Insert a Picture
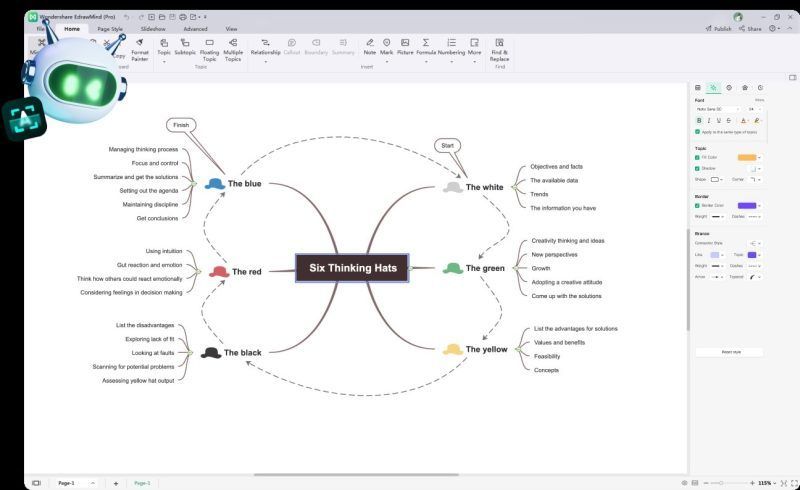Viewport: 800px width, 490px height. (405, 47)
